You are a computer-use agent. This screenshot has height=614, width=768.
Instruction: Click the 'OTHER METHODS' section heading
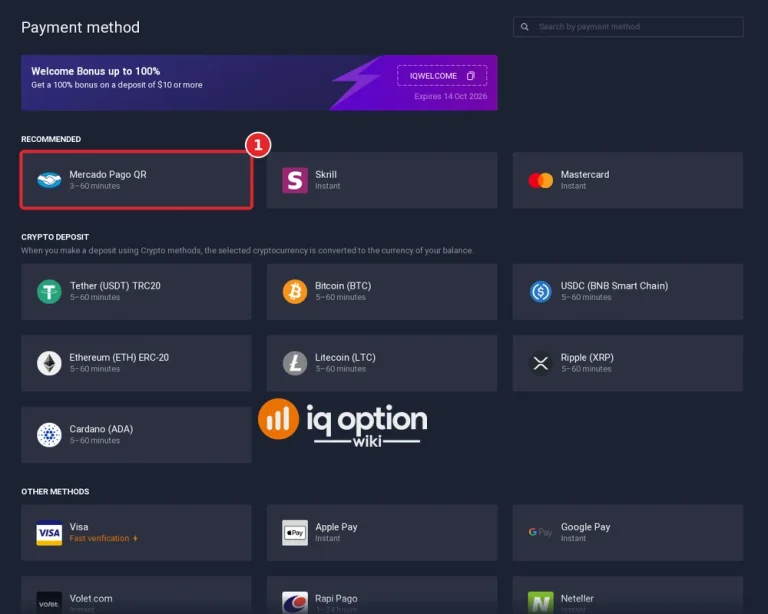(x=55, y=492)
